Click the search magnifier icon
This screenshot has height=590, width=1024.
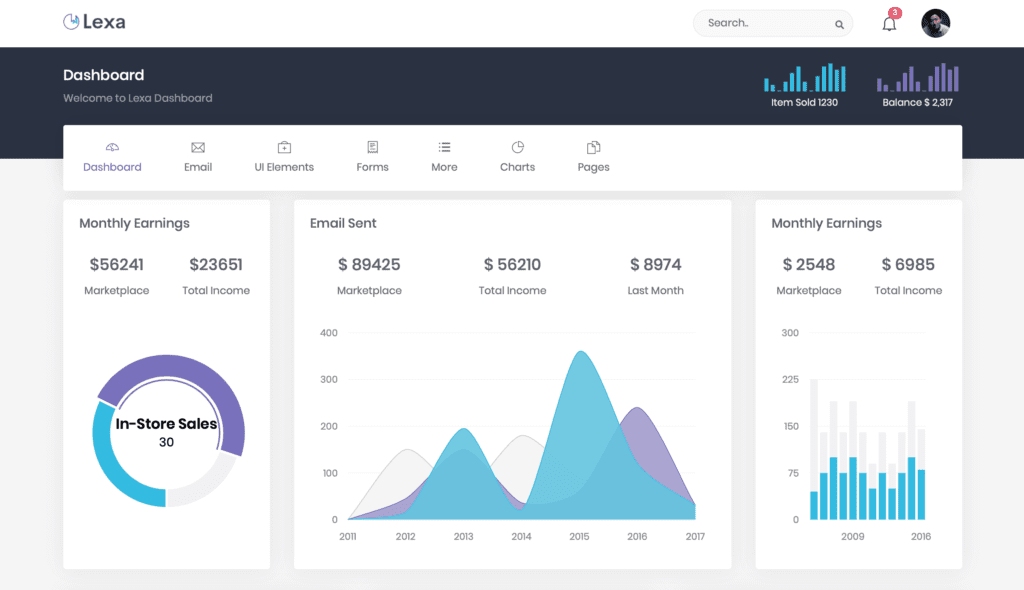839,24
